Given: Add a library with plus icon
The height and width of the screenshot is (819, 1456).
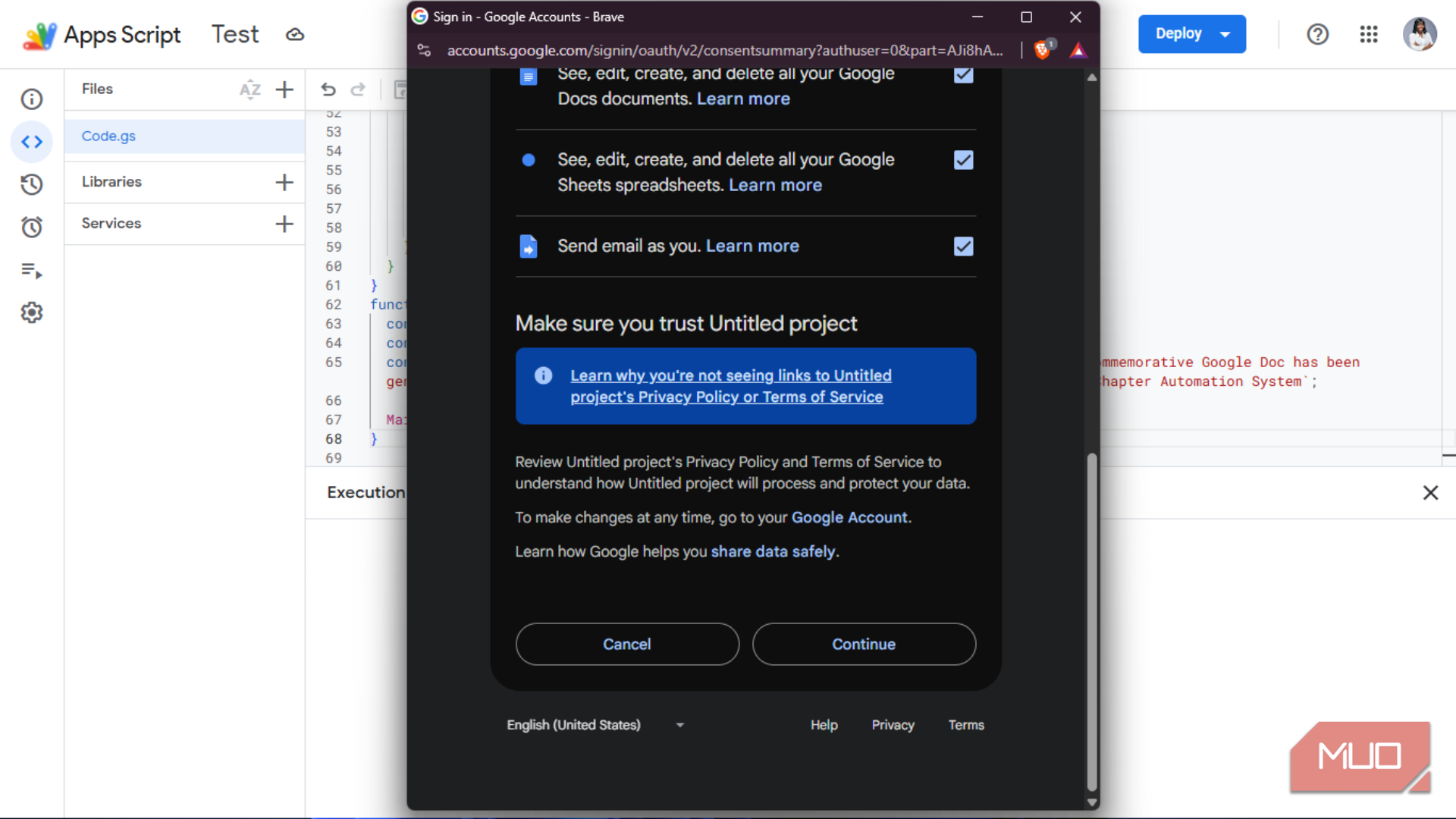Looking at the screenshot, I should click(x=284, y=182).
